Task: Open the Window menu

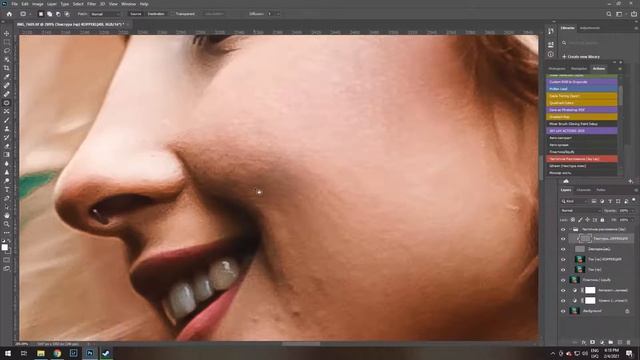Action: click(129, 4)
